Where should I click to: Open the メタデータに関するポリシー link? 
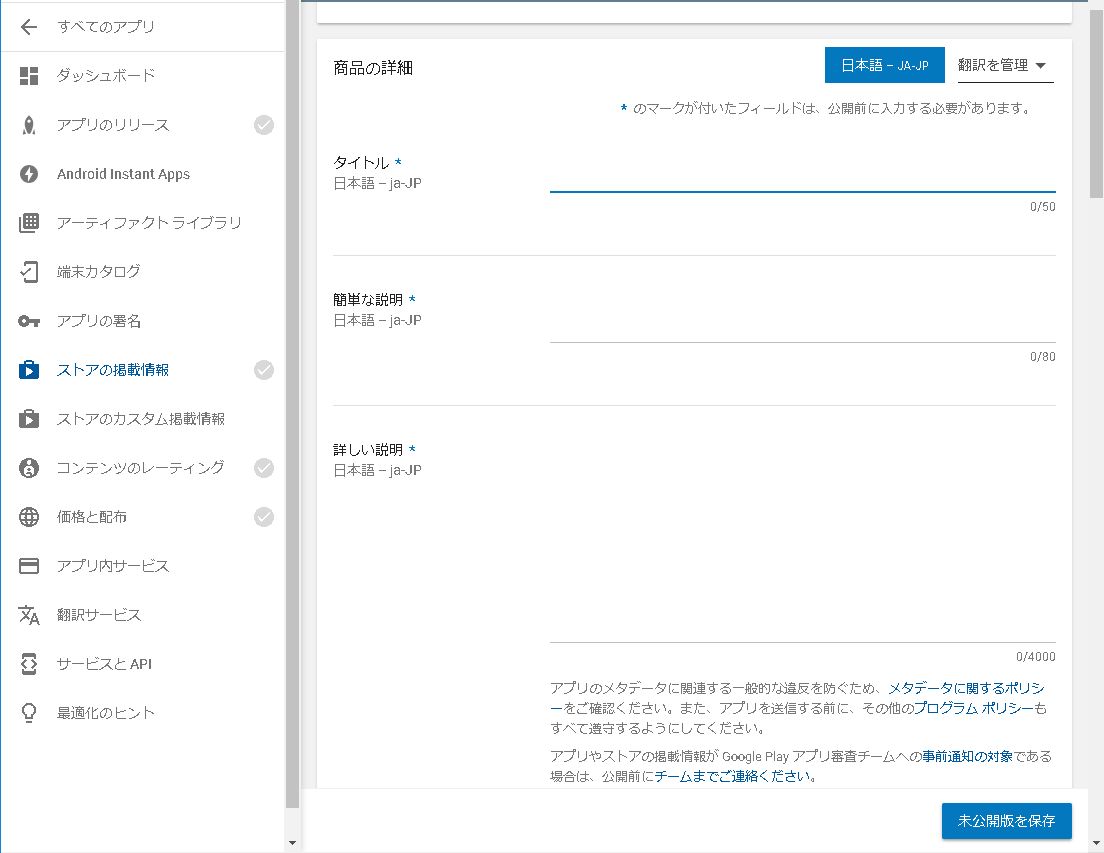[975, 687]
